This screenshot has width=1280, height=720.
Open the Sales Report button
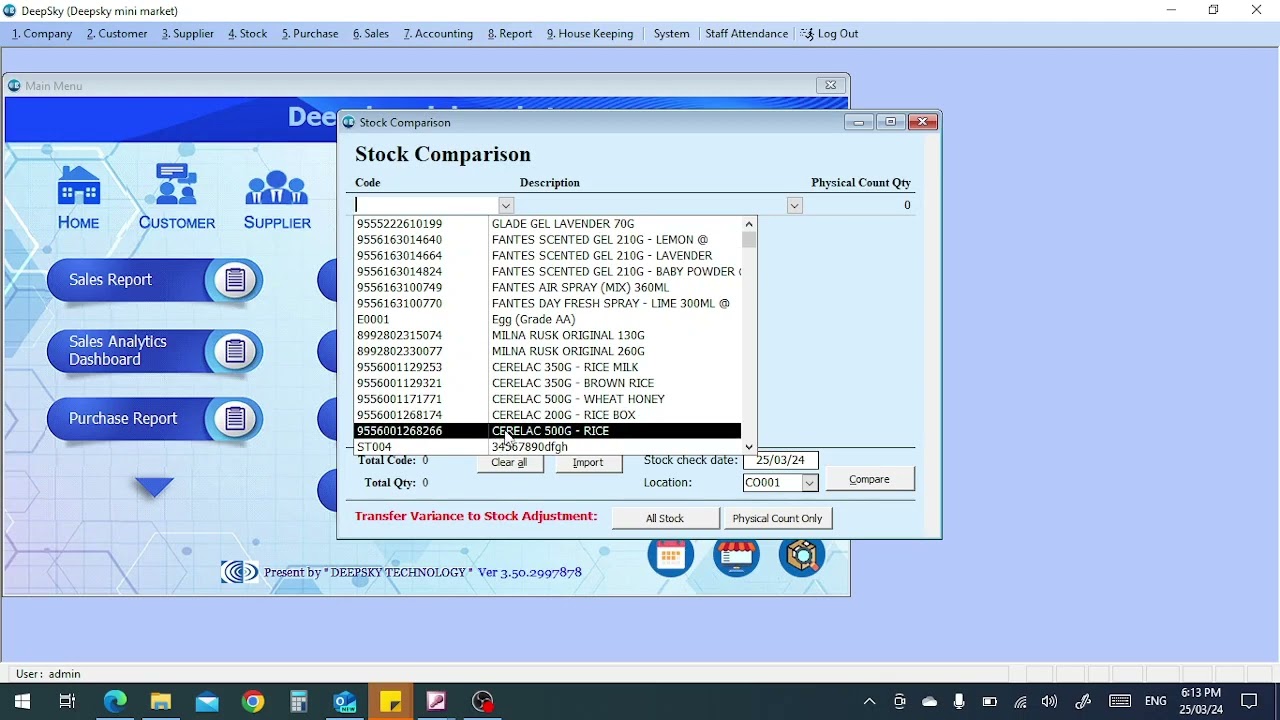click(x=154, y=280)
